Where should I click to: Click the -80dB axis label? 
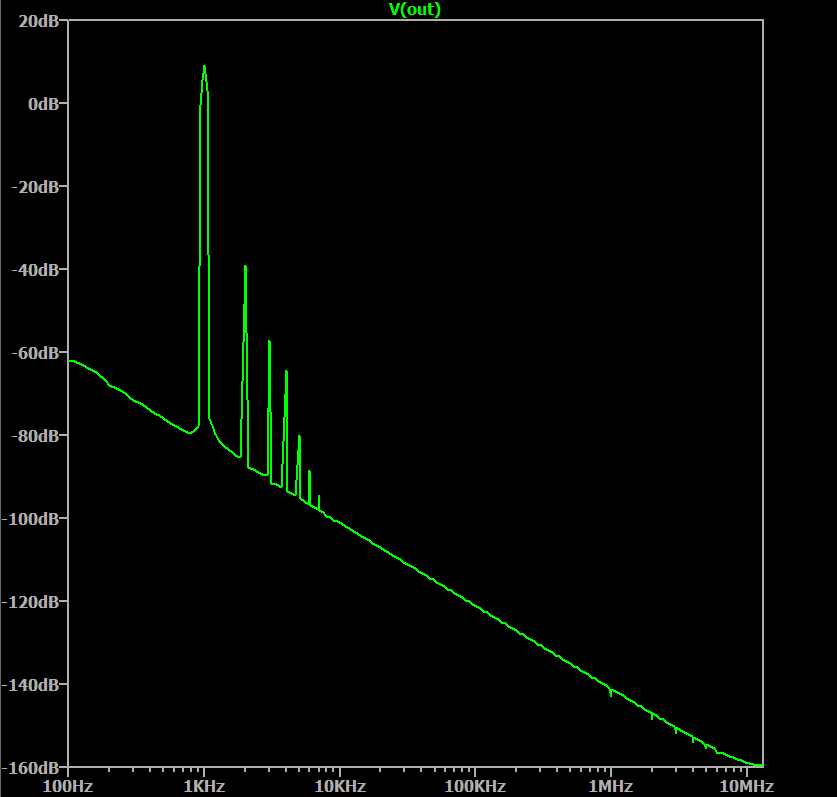[x=35, y=436]
